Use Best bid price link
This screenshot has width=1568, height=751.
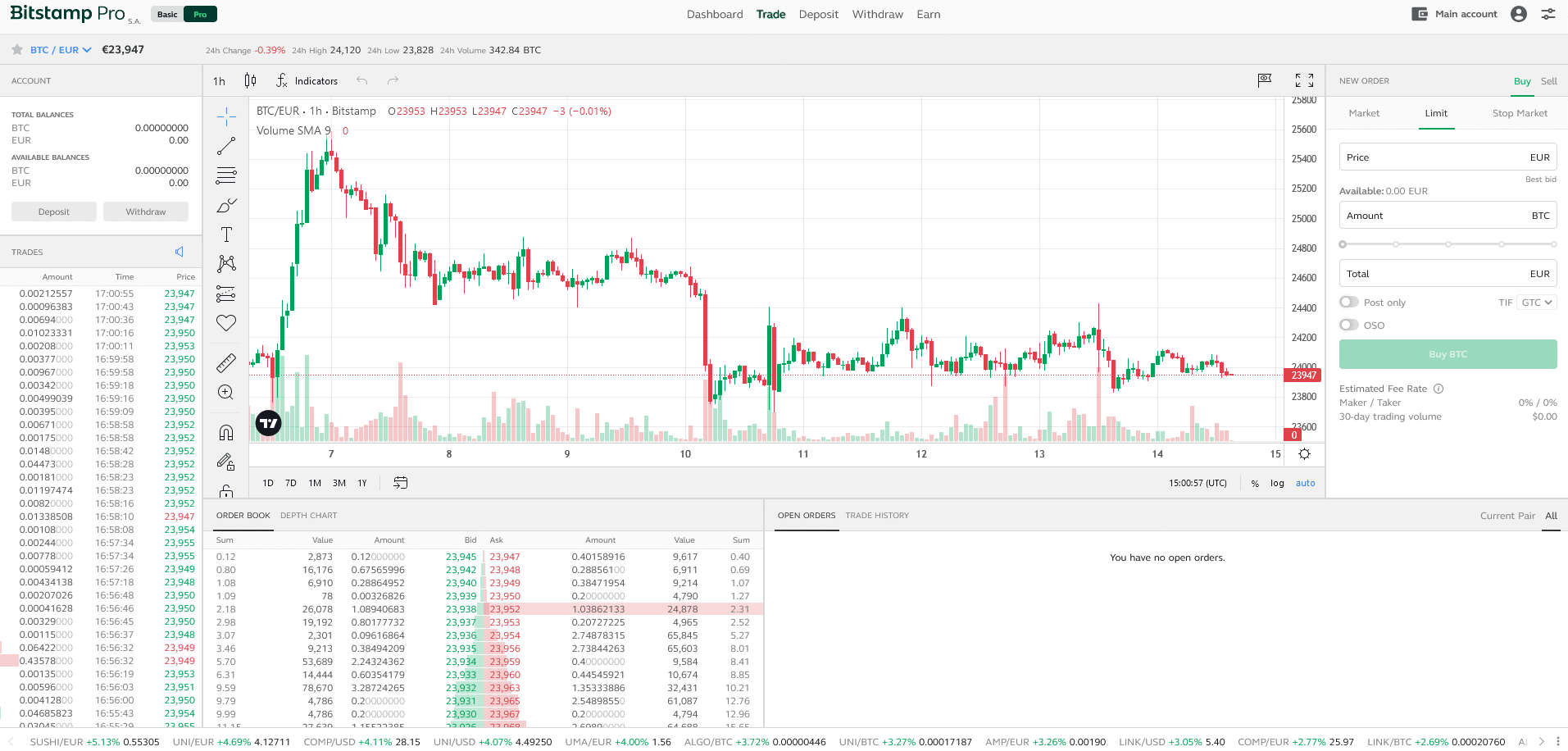pyautogui.click(x=1540, y=180)
